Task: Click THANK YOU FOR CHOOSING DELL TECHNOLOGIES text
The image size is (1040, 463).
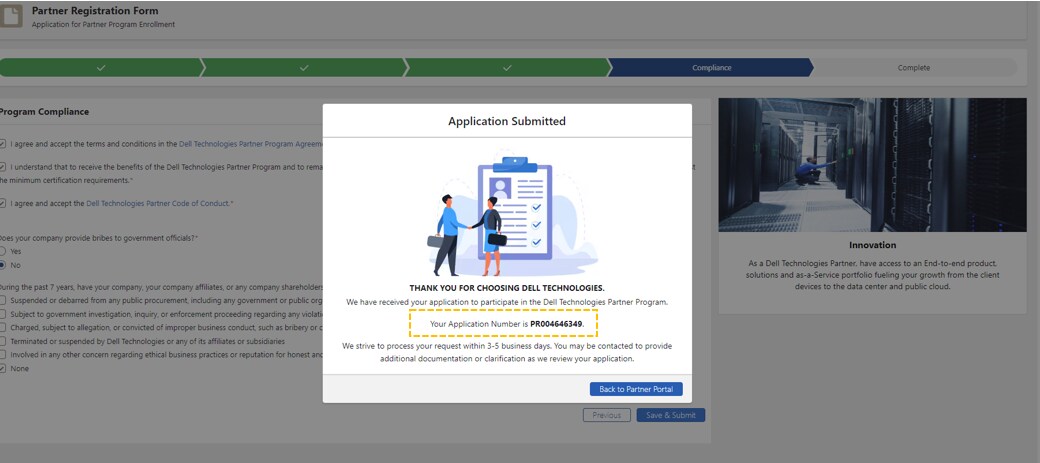Action: [507, 289]
